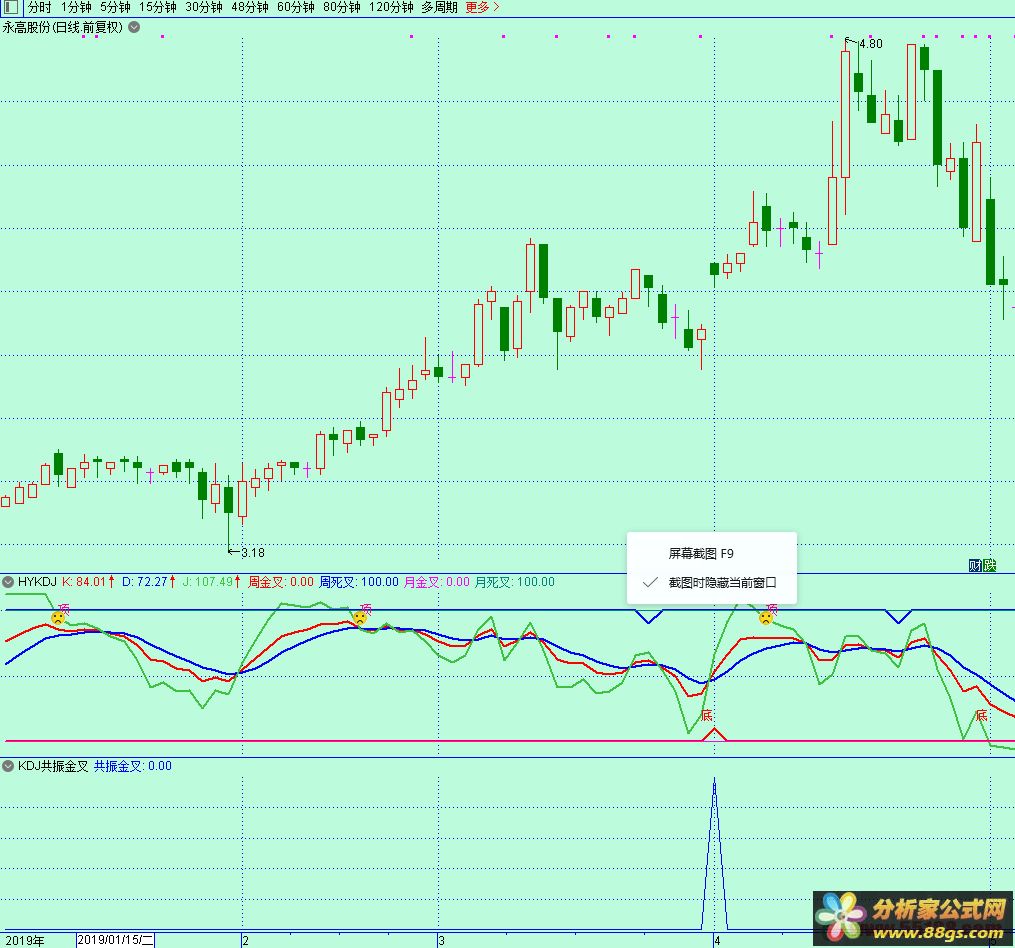Screen dimensions: 1015x948
Task: Select the 5分钟 period tab
Action: pyautogui.click(x=115, y=8)
